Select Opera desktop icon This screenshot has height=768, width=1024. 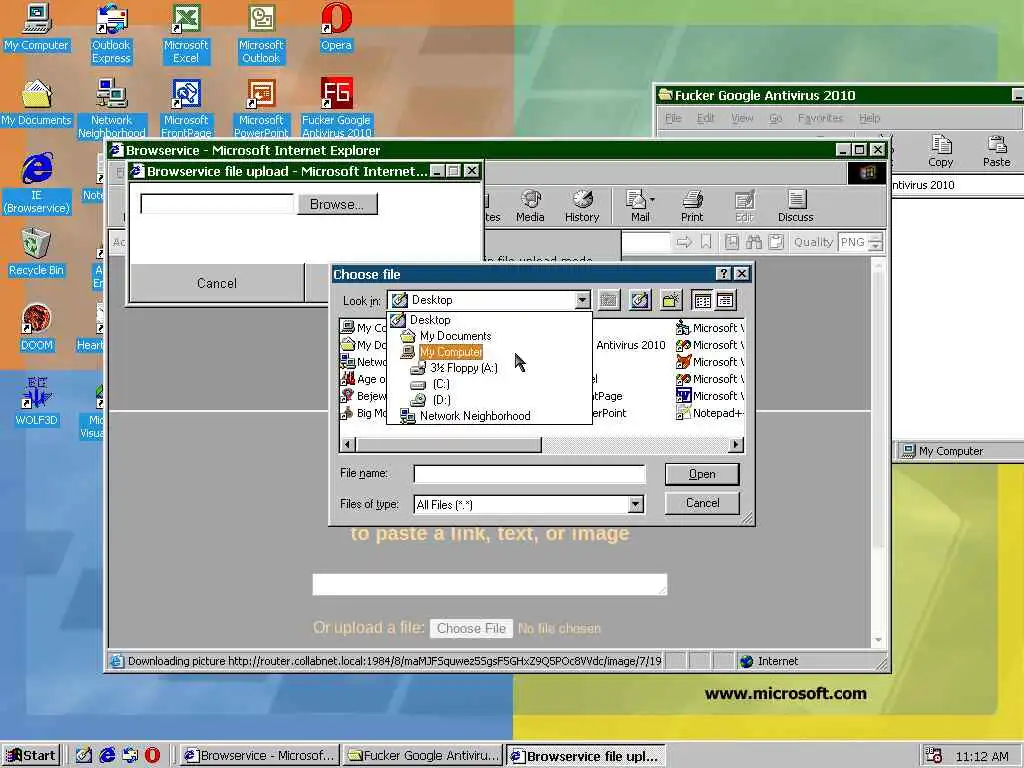pos(336,27)
